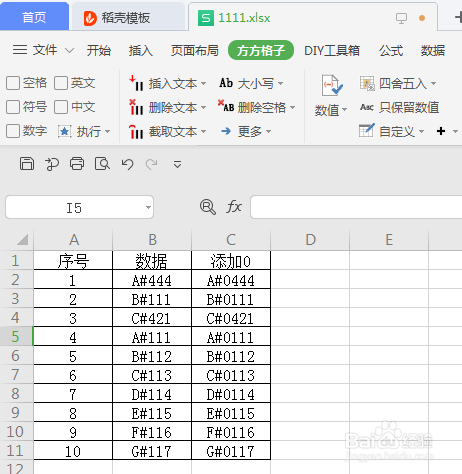The image size is (462, 474).
Task: Expand the 执行 dropdown arrow
Action: click(107, 131)
